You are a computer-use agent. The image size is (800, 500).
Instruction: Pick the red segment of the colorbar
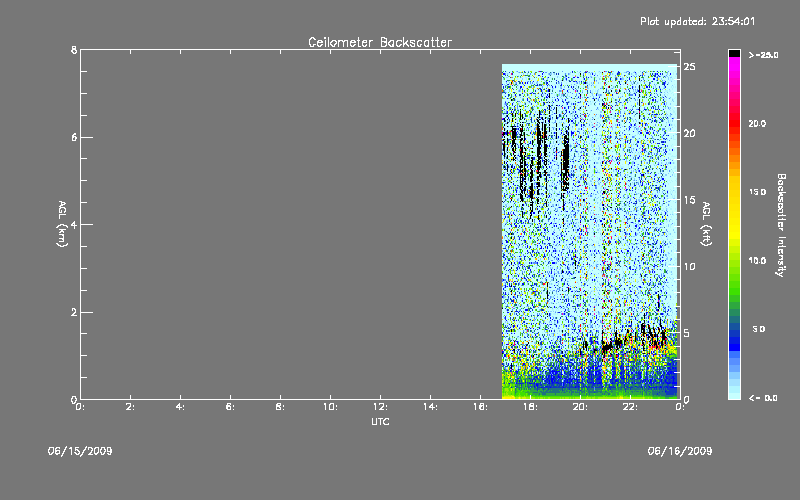[734, 121]
